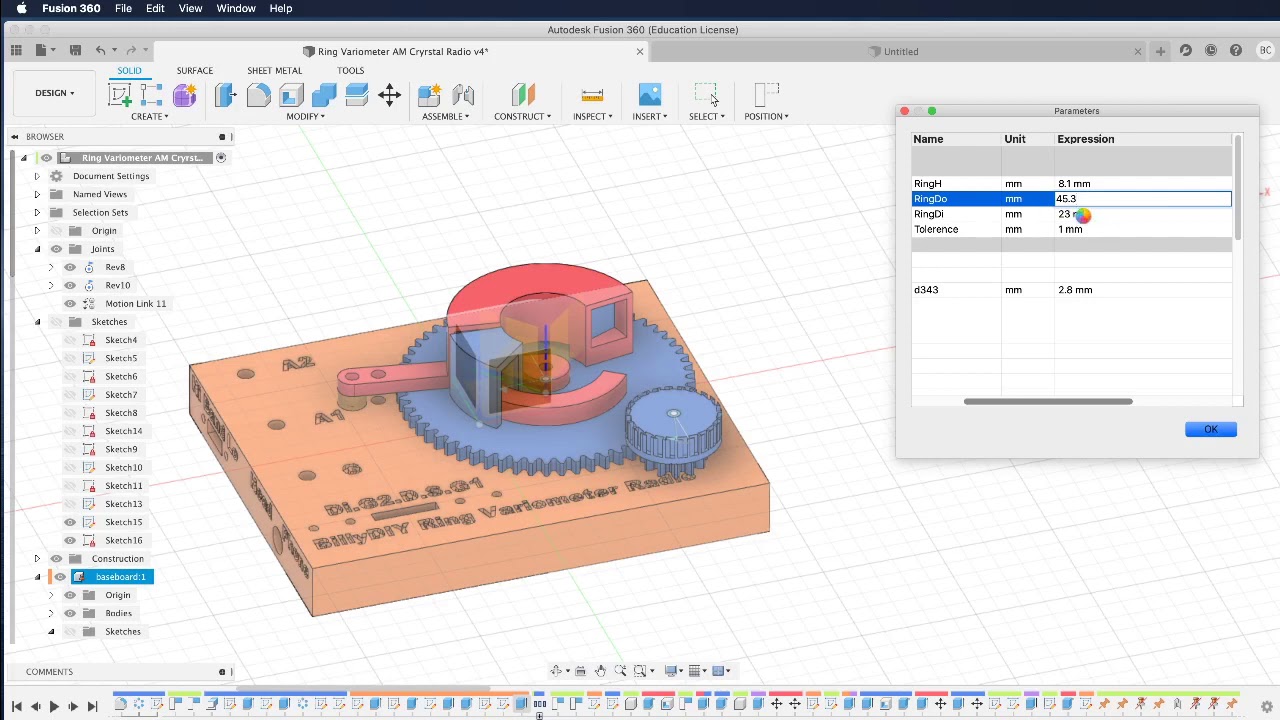Open the Edit menu in menu bar
The image size is (1280, 720).
[155, 8]
